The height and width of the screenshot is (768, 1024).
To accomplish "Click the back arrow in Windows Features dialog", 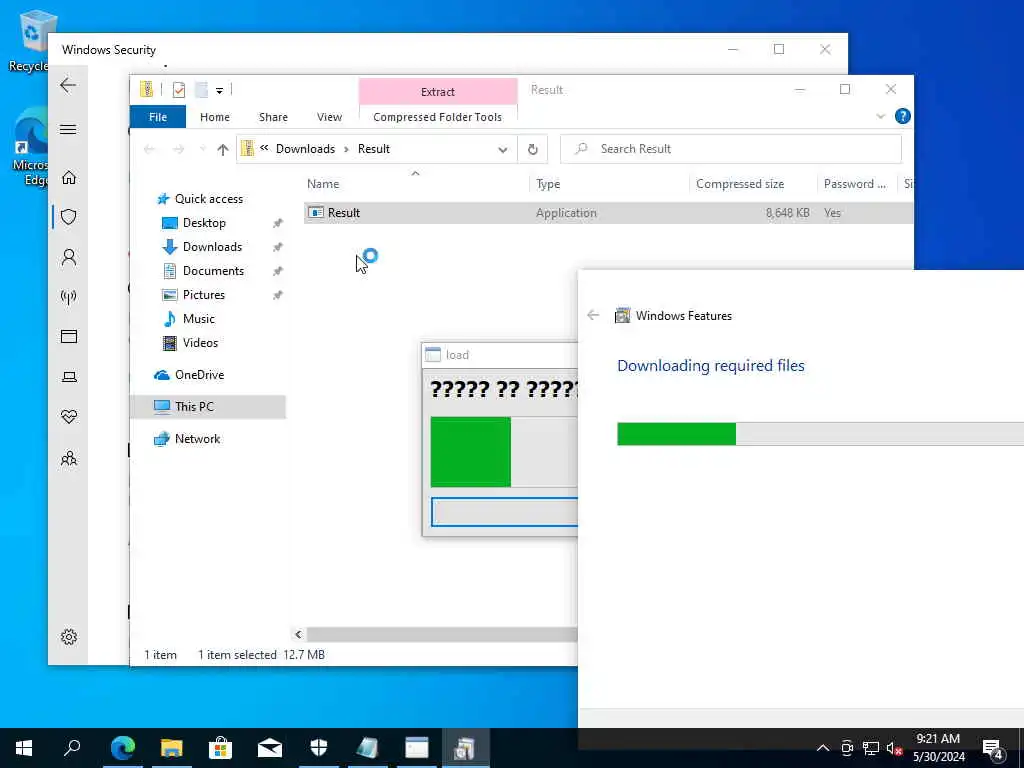I will point(593,315).
